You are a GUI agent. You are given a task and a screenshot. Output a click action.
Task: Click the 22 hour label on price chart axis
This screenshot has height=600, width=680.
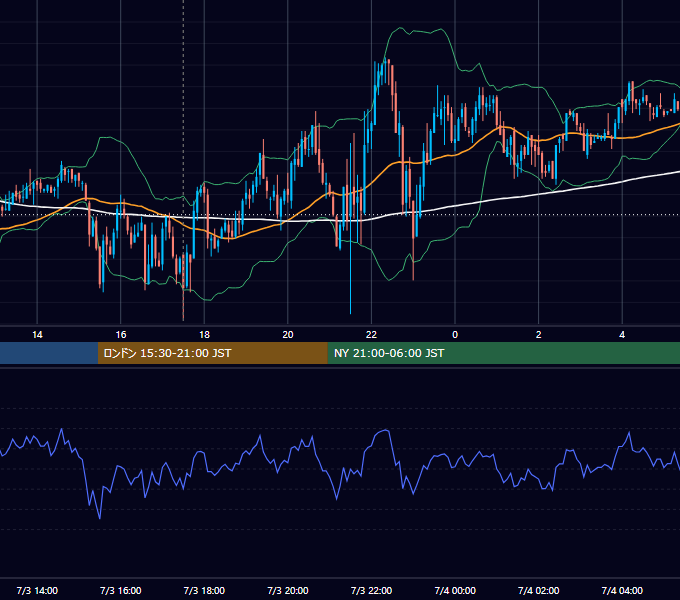(x=371, y=335)
